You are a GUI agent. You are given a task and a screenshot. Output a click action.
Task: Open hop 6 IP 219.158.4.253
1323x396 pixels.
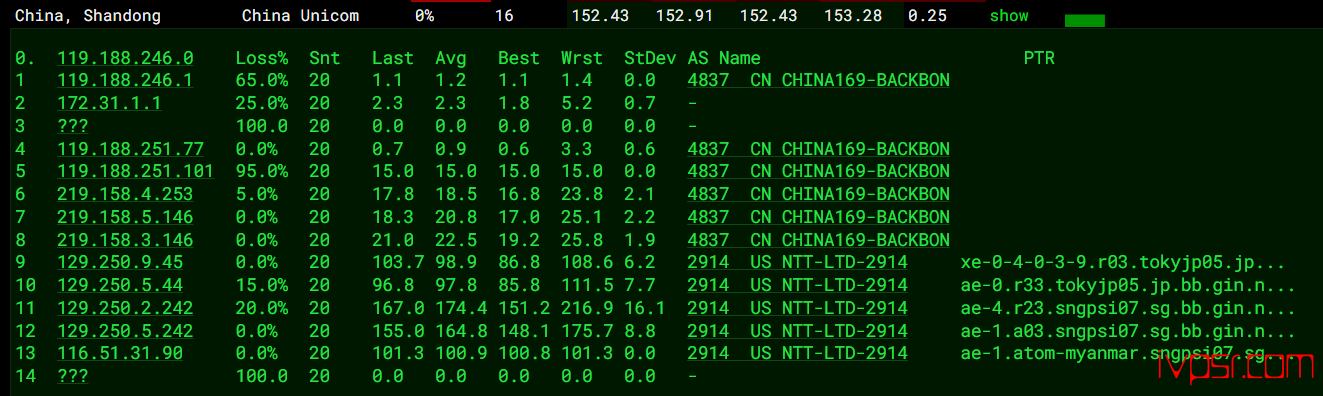[126, 194]
